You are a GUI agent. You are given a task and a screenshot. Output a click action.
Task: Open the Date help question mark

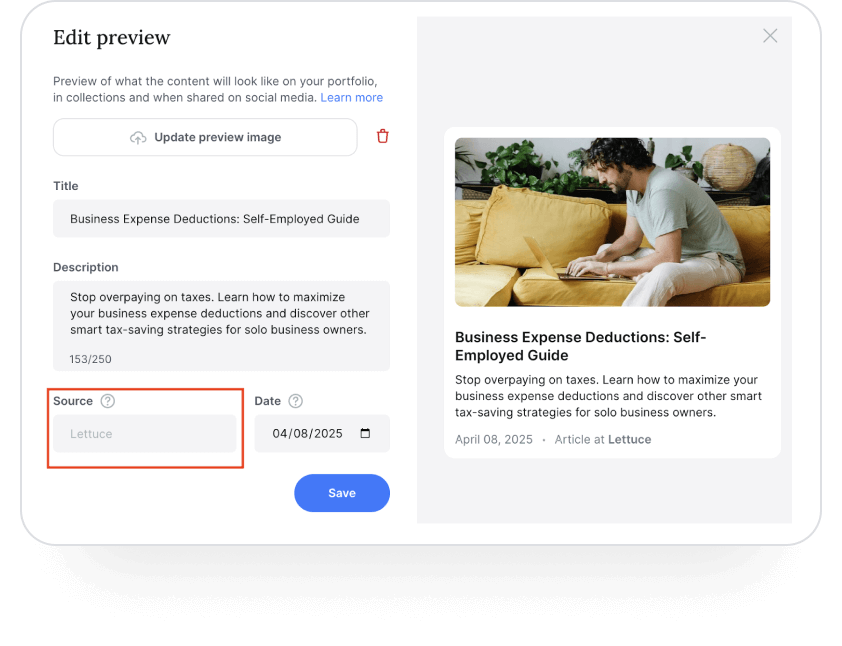point(296,401)
